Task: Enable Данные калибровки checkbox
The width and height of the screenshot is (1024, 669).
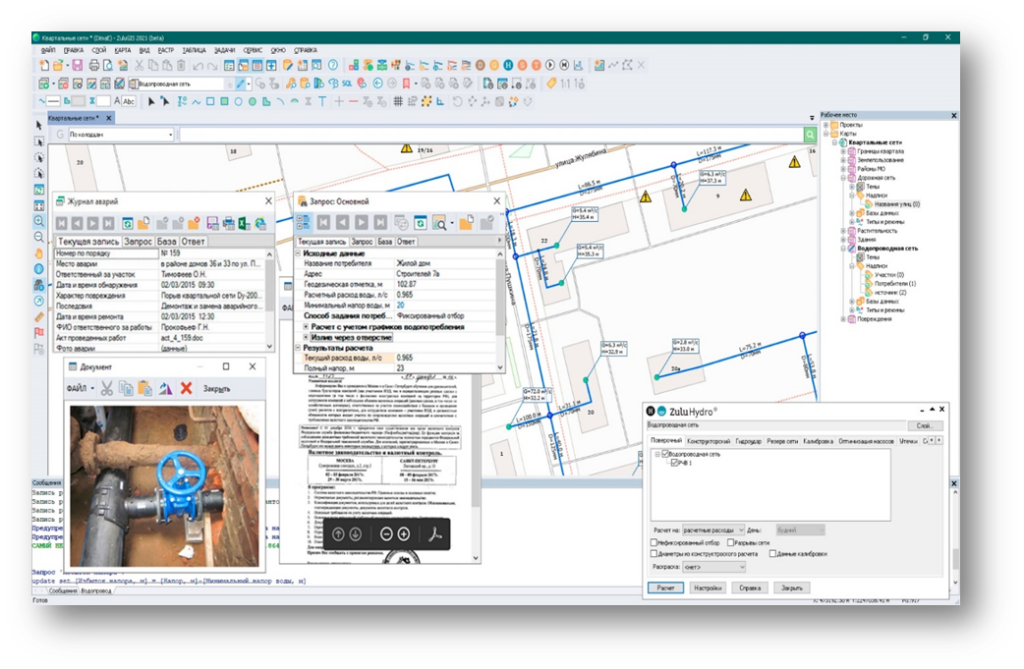Action: [773, 553]
